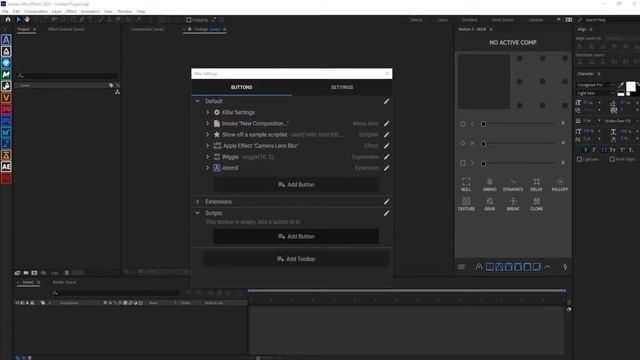
Task: Switch to the BUTTONS tab in KBar
Action: click(x=242, y=87)
